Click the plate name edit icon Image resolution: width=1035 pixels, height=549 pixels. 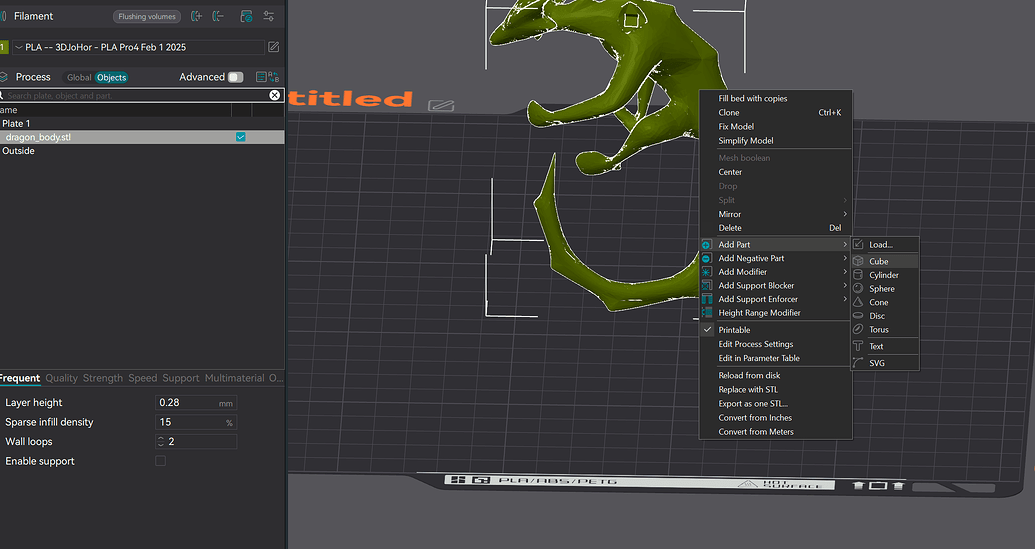click(441, 106)
